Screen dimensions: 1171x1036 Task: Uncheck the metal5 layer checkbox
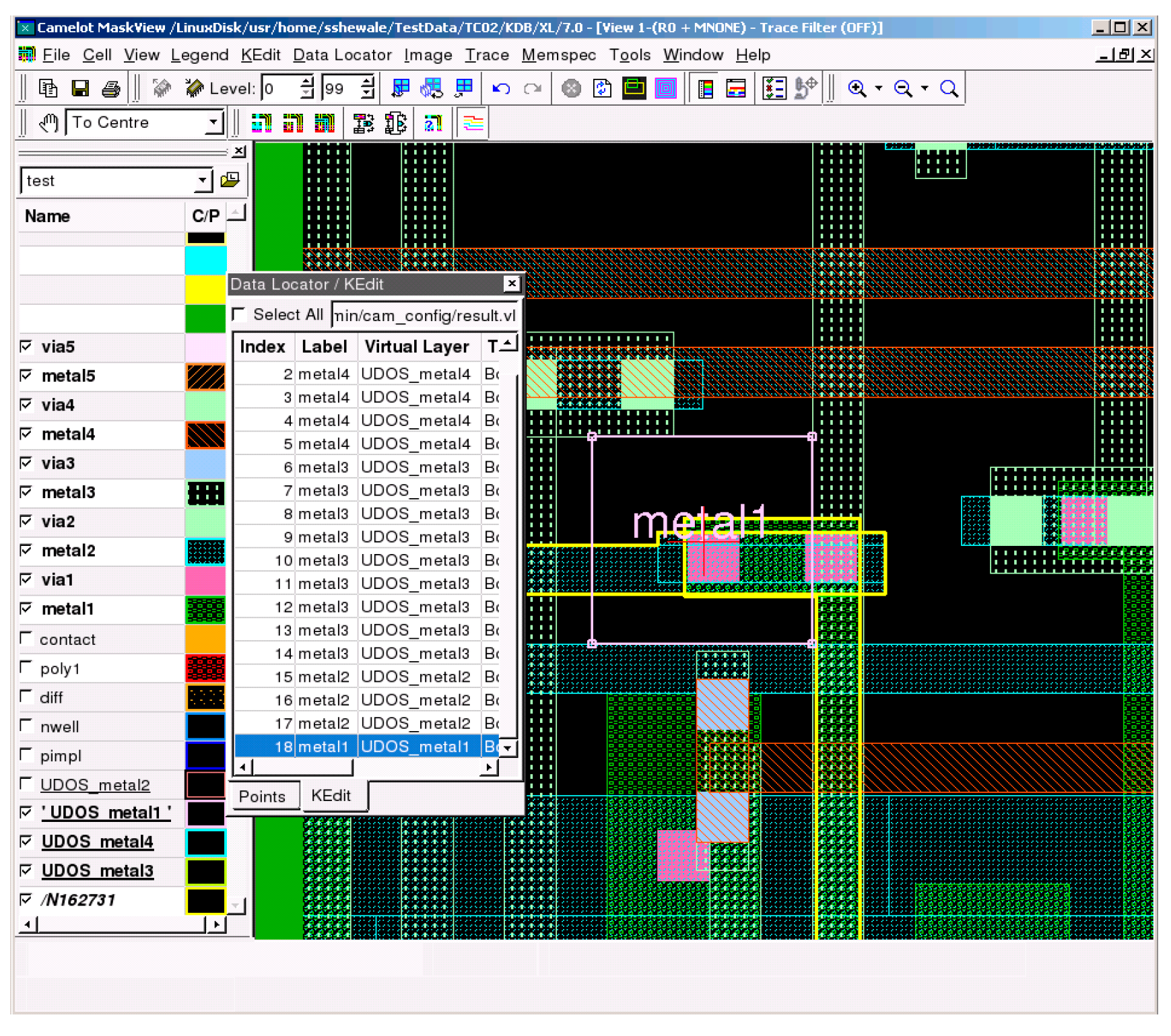click(x=26, y=376)
